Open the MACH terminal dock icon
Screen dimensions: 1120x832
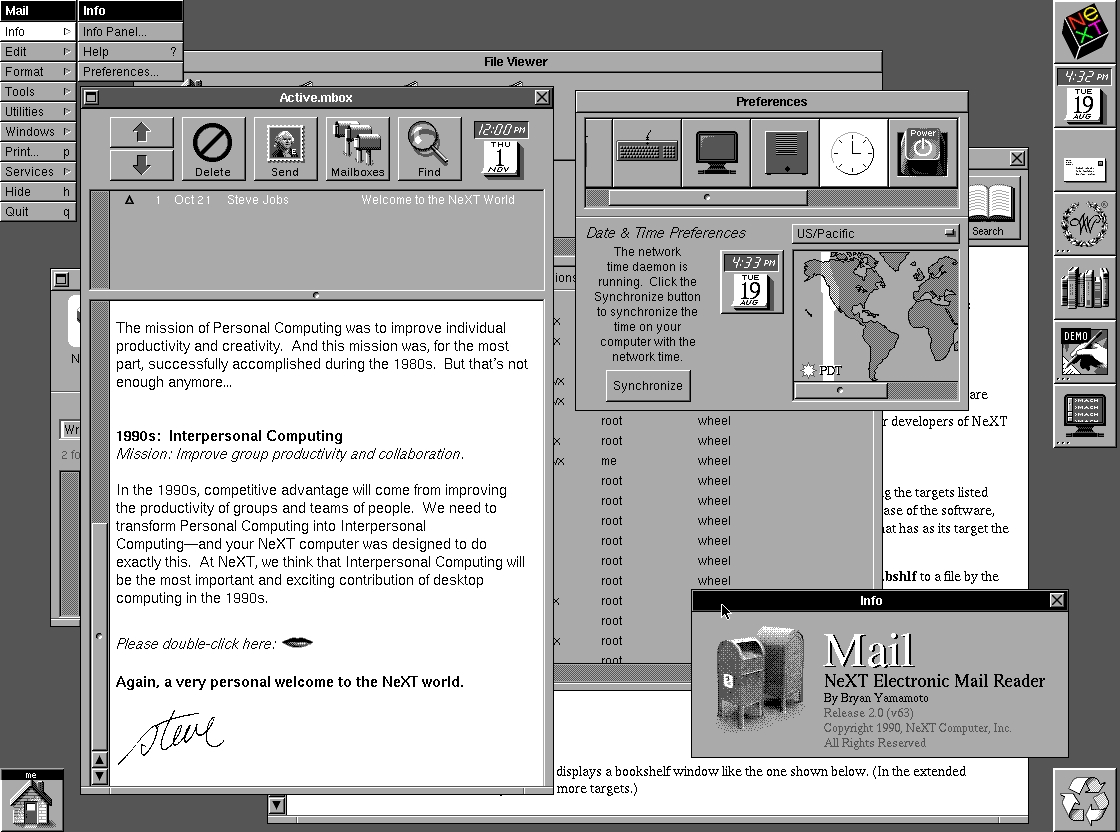pyautogui.click(x=1084, y=416)
